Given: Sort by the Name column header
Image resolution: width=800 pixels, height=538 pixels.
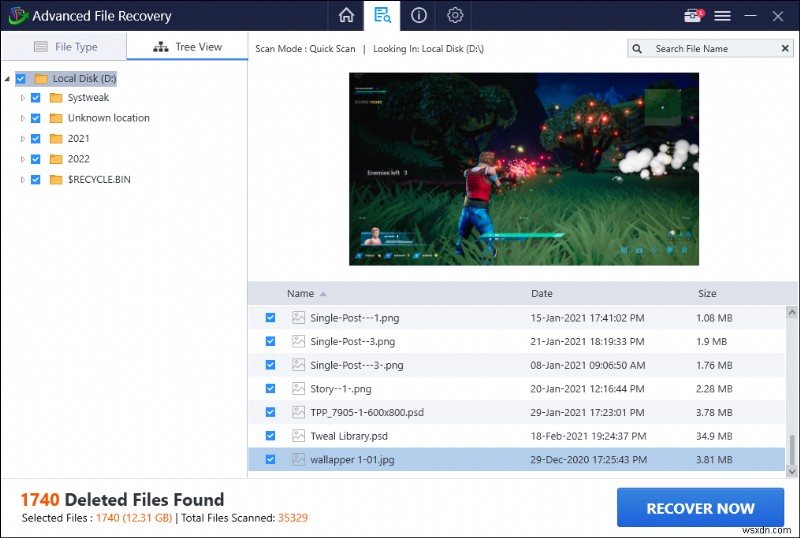Looking at the screenshot, I should (301, 294).
